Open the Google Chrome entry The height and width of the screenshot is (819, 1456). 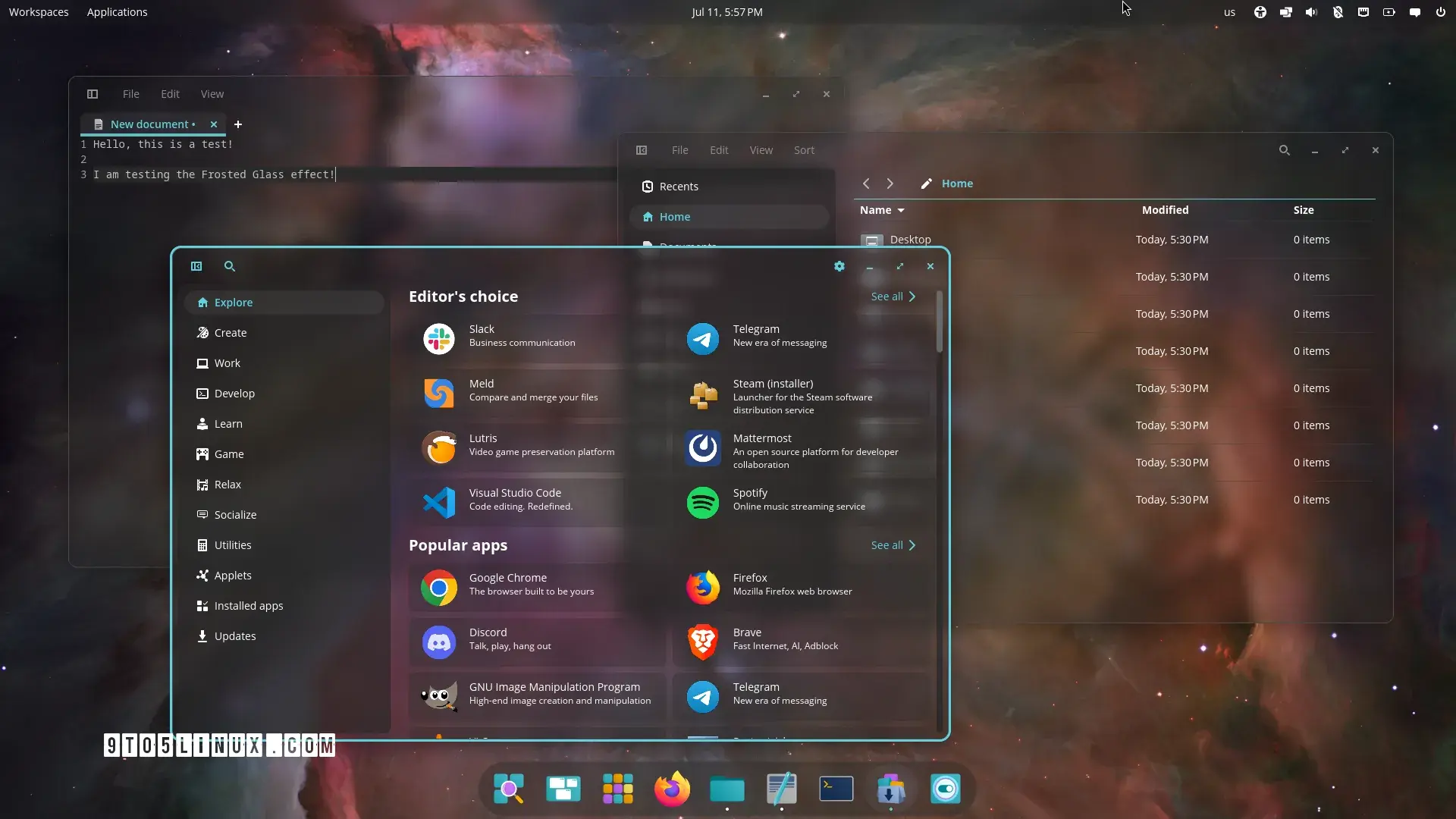[x=538, y=587]
